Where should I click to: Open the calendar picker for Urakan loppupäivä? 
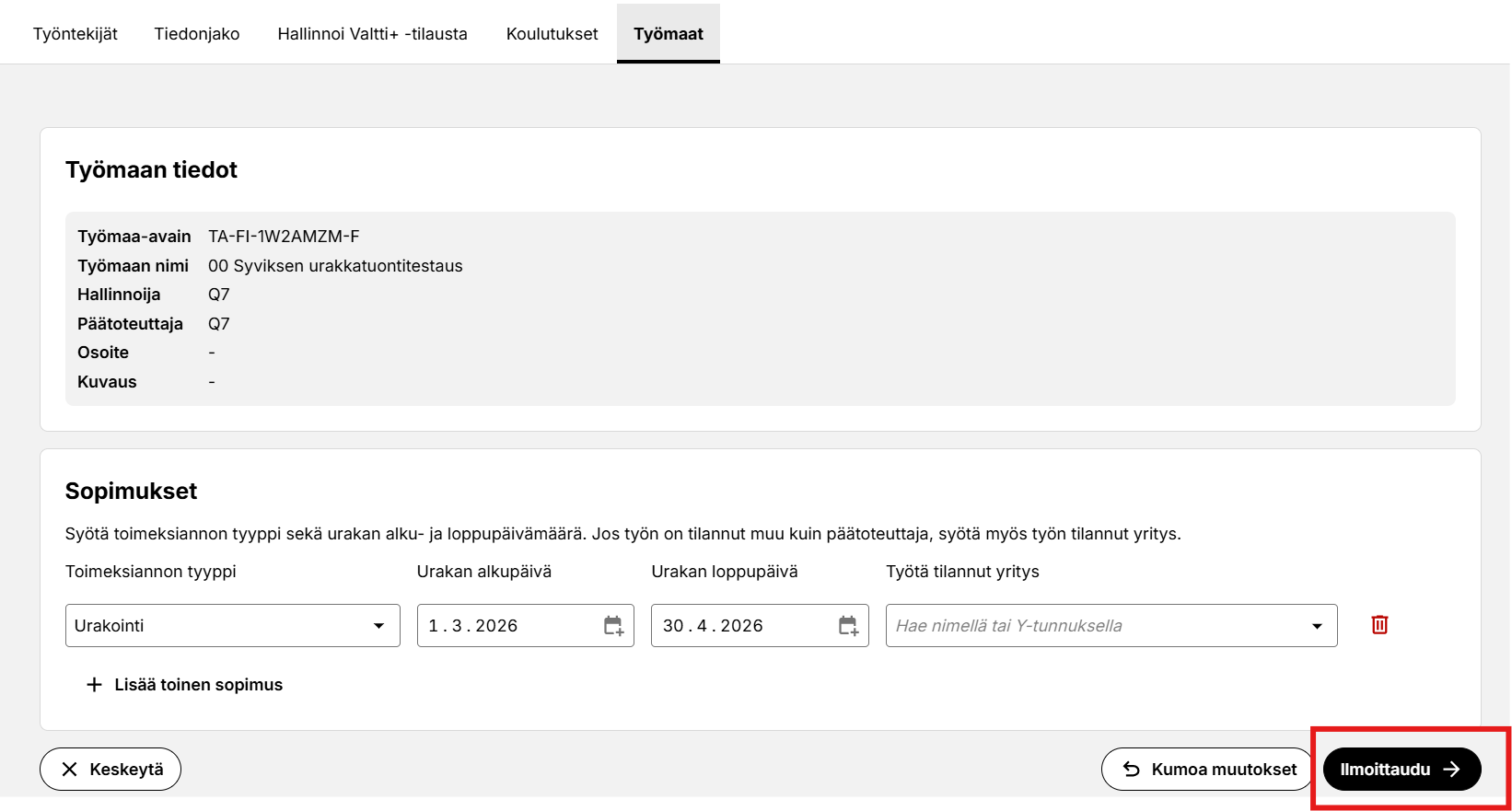click(848, 626)
